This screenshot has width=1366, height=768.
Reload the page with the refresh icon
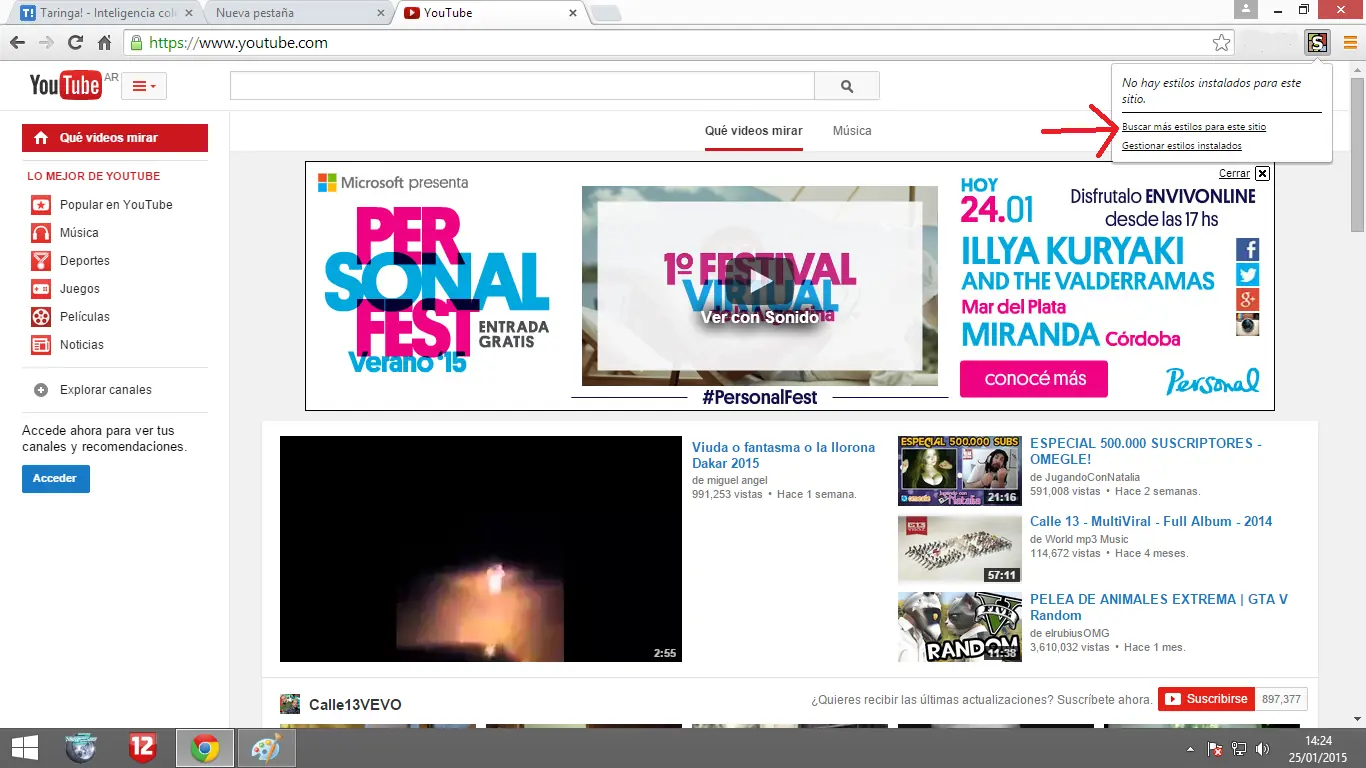(x=75, y=43)
